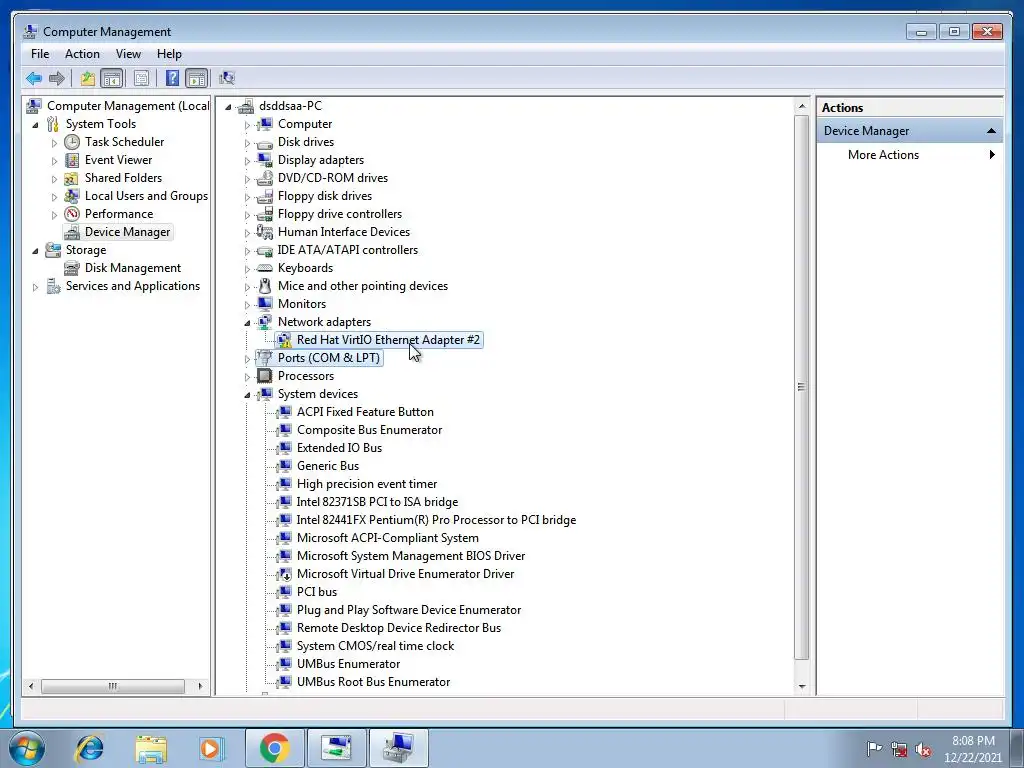This screenshot has height=768, width=1024.
Task: Click the Mice and other pointing devices icon
Action: (264, 286)
